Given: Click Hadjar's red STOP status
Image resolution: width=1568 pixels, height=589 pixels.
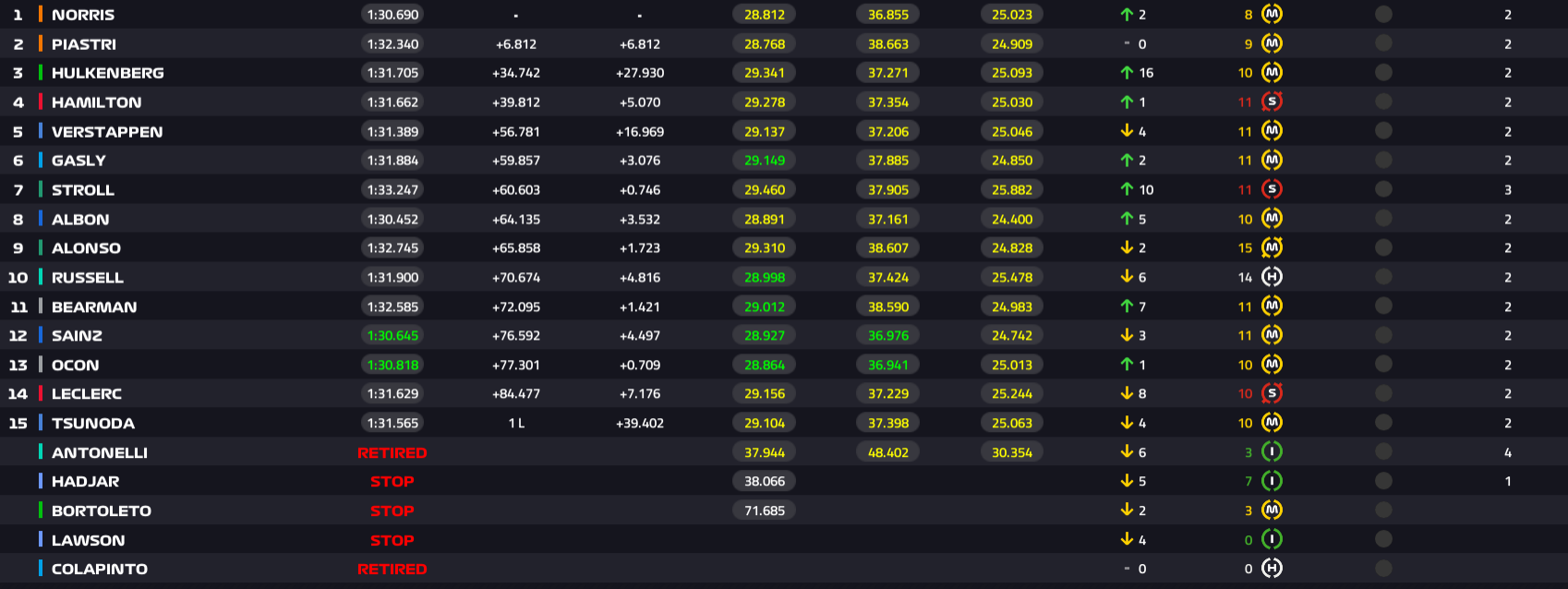Looking at the screenshot, I should point(392,482).
